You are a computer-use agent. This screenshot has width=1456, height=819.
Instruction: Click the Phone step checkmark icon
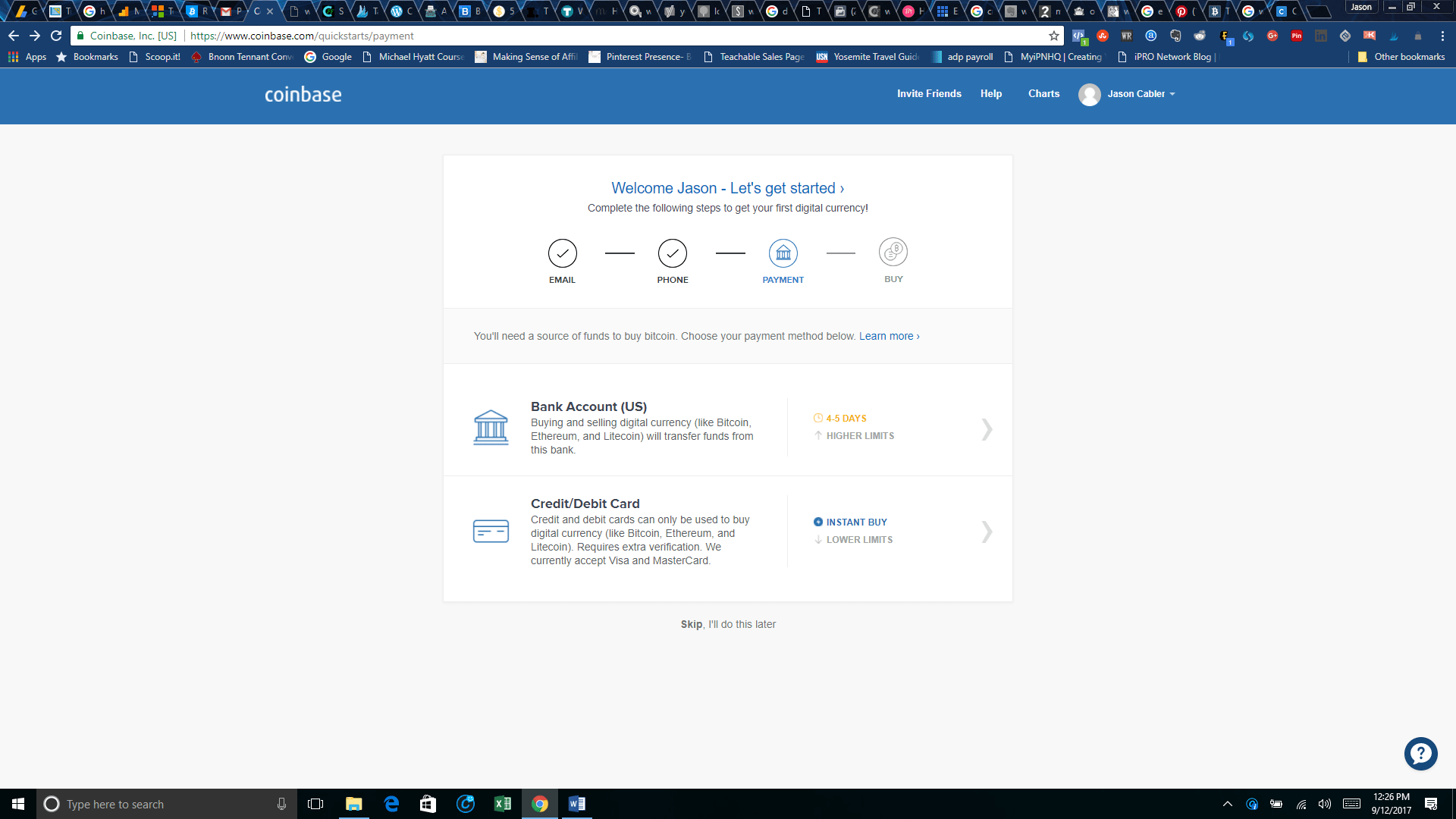(673, 253)
